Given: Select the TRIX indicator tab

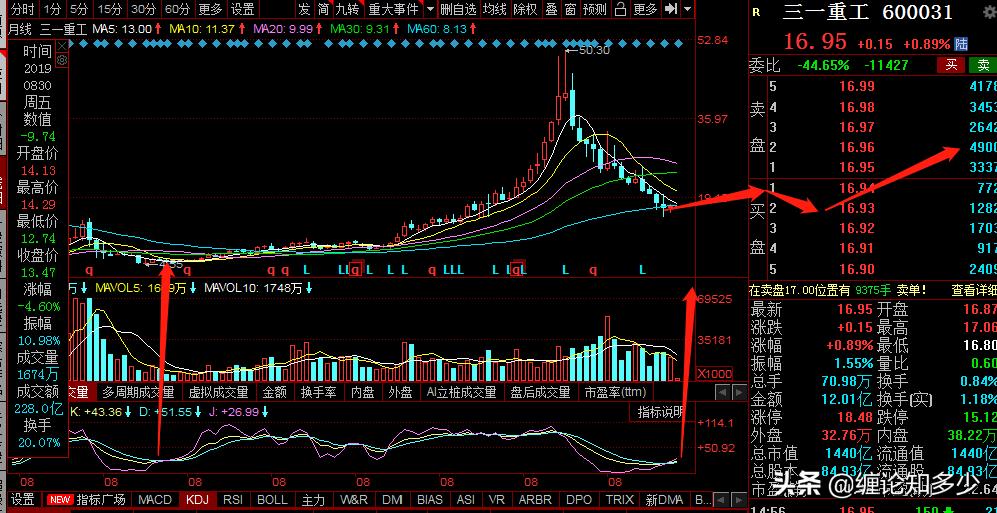Looking at the screenshot, I should 620,500.
